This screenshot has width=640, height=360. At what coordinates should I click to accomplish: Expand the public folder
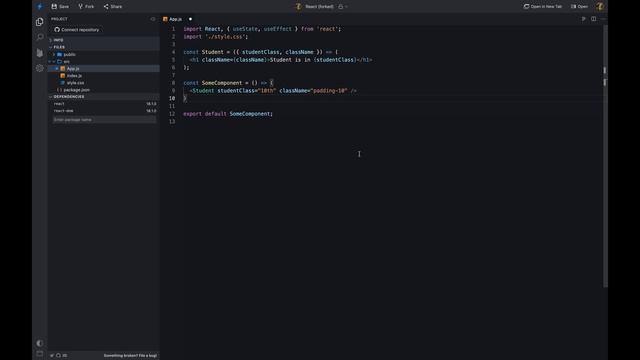pyautogui.click(x=104, y=54)
